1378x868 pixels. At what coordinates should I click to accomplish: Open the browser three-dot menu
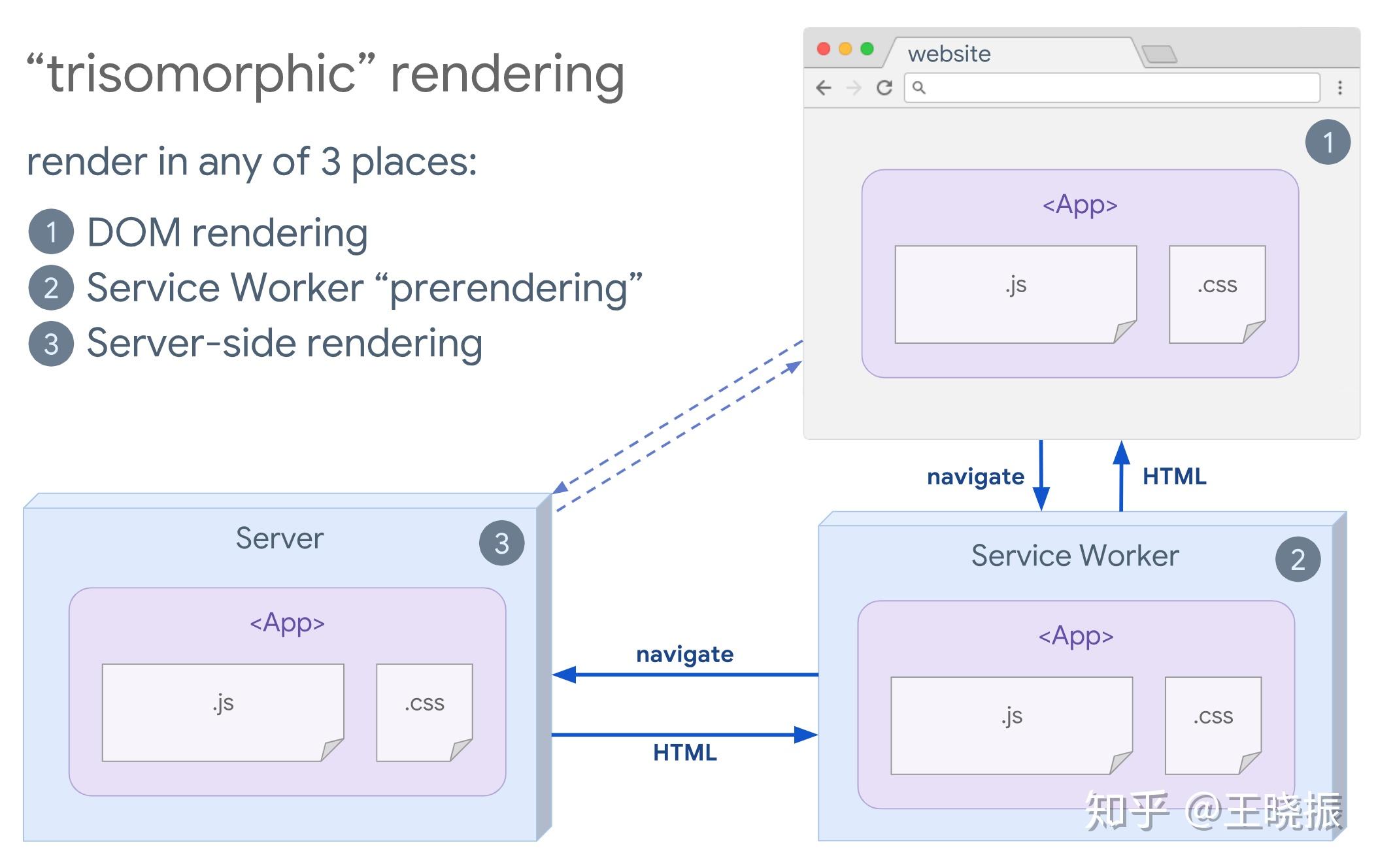pyautogui.click(x=1340, y=88)
